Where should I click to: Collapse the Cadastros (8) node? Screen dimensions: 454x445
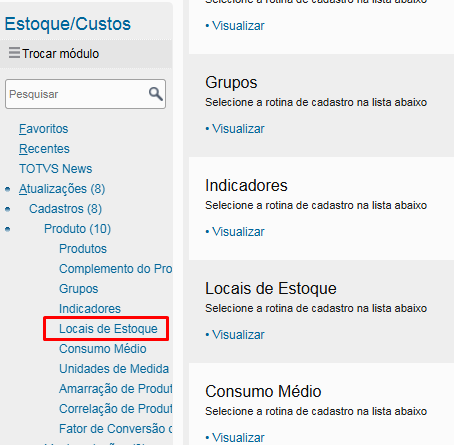coord(65,209)
